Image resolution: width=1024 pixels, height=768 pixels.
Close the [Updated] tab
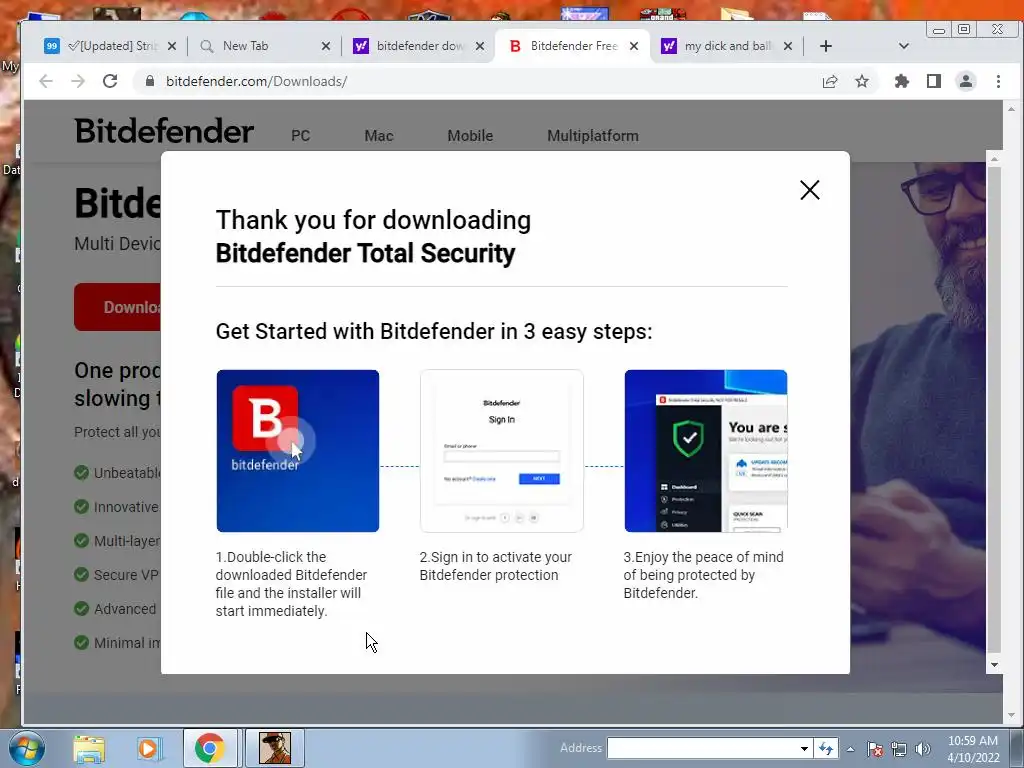pyautogui.click(x=172, y=46)
